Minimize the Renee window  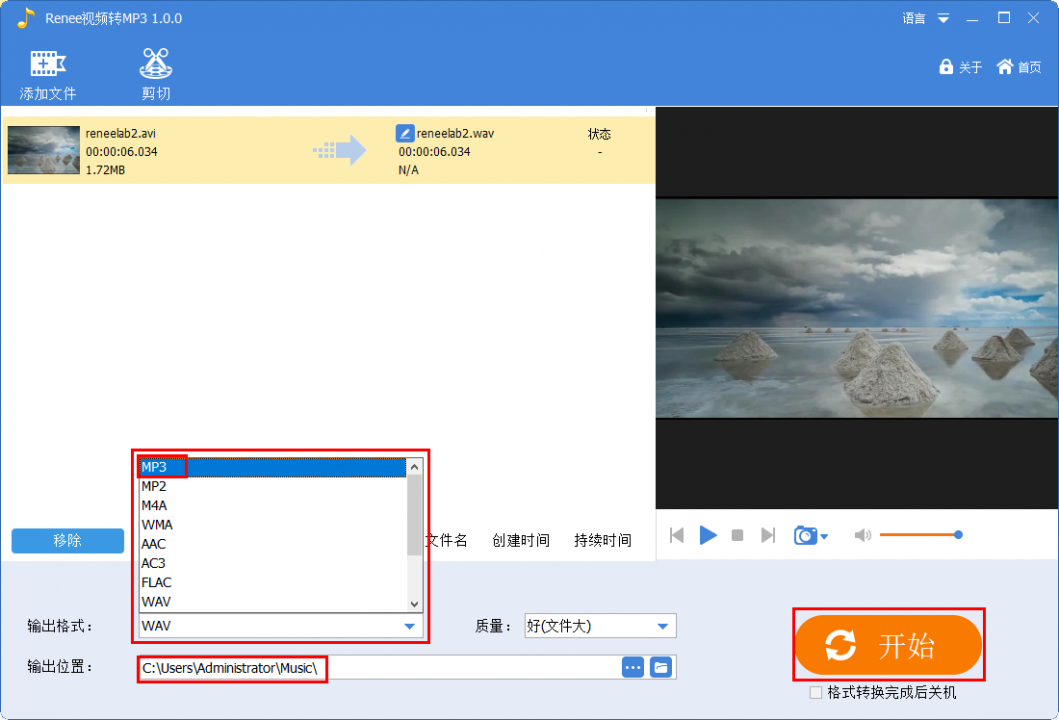[973, 19]
